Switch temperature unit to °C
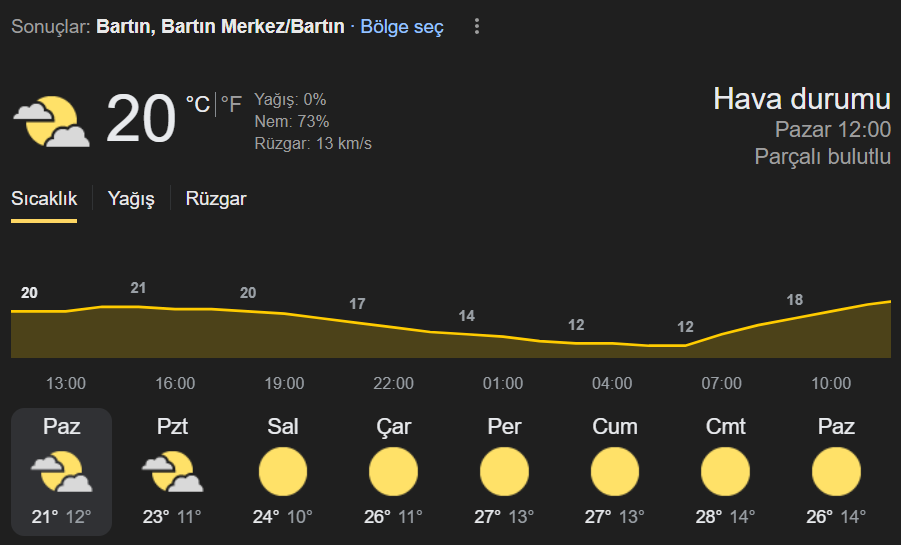 [198, 104]
